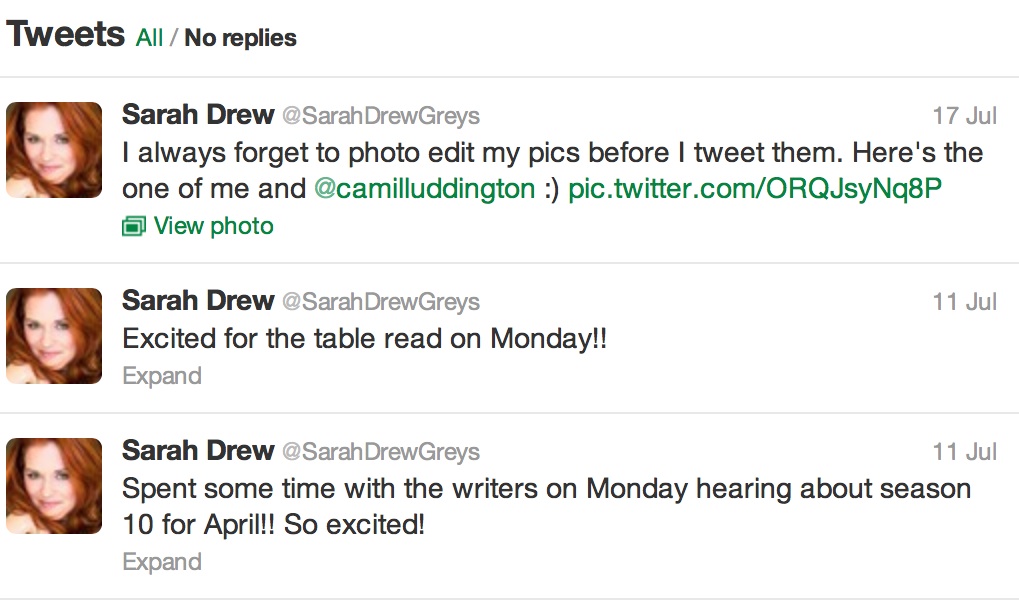Select the No replies tab
Image resolution: width=1019 pixels, height=607 pixels.
[x=240, y=38]
